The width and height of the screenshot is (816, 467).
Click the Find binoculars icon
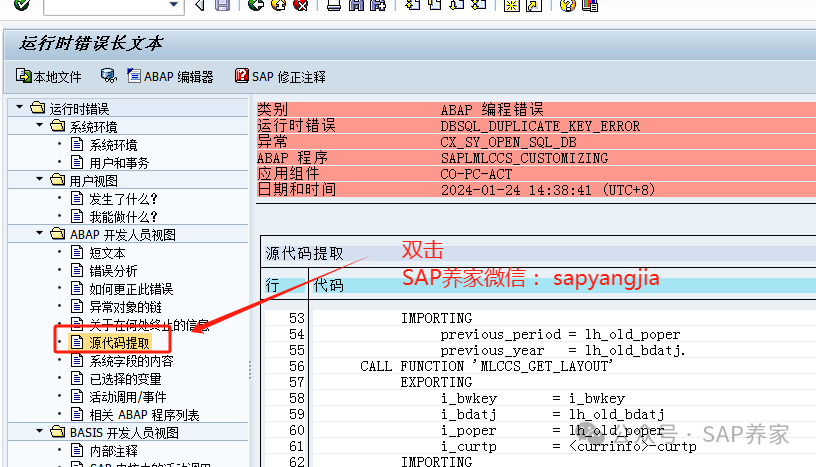tap(356, 5)
